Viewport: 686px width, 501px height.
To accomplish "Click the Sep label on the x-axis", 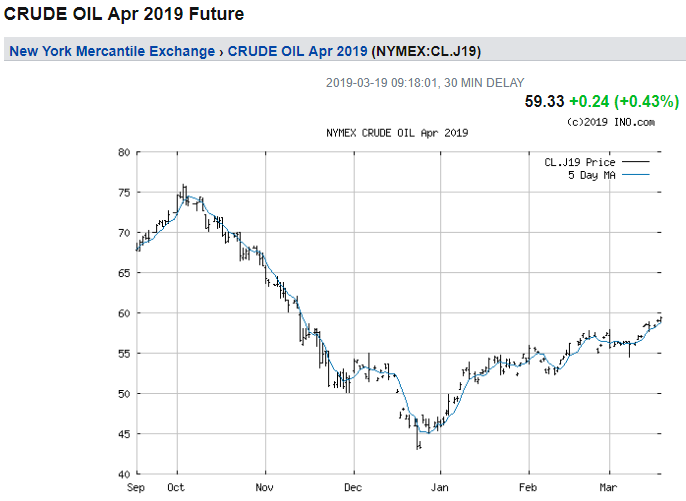I will pyautogui.click(x=137, y=489).
